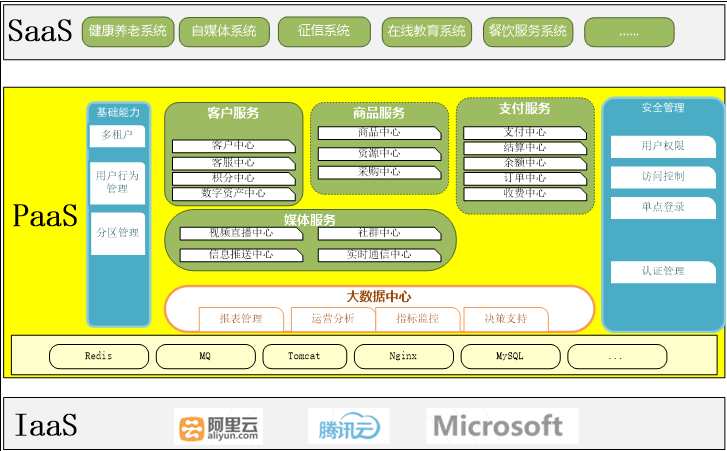Open the 决策支持 segment

tap(505, 319)
